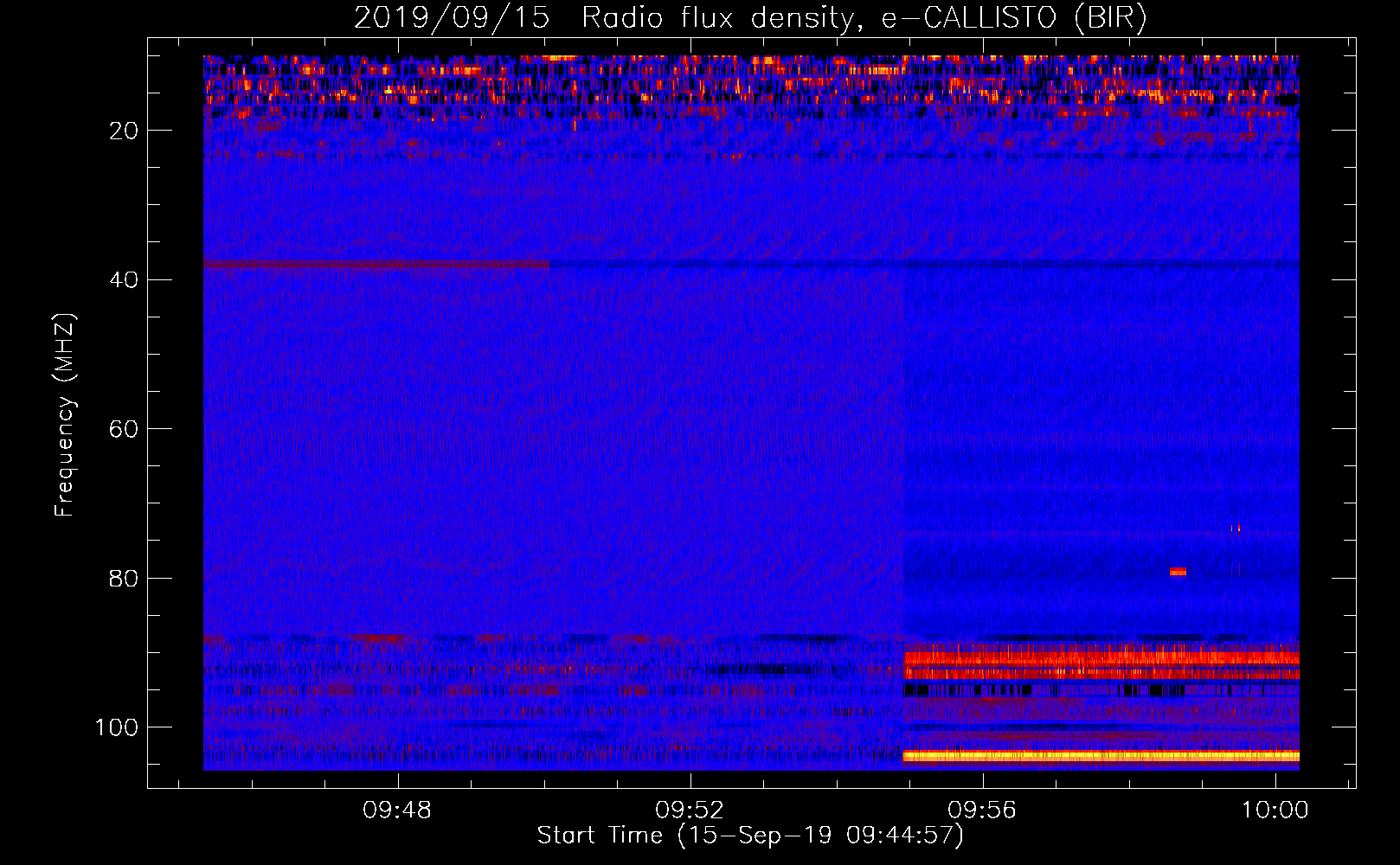Image resolution: width=1400 pixels, height=865 pixels.
Task: Click the 60 MHz frequency tick label
Action: 124,429
